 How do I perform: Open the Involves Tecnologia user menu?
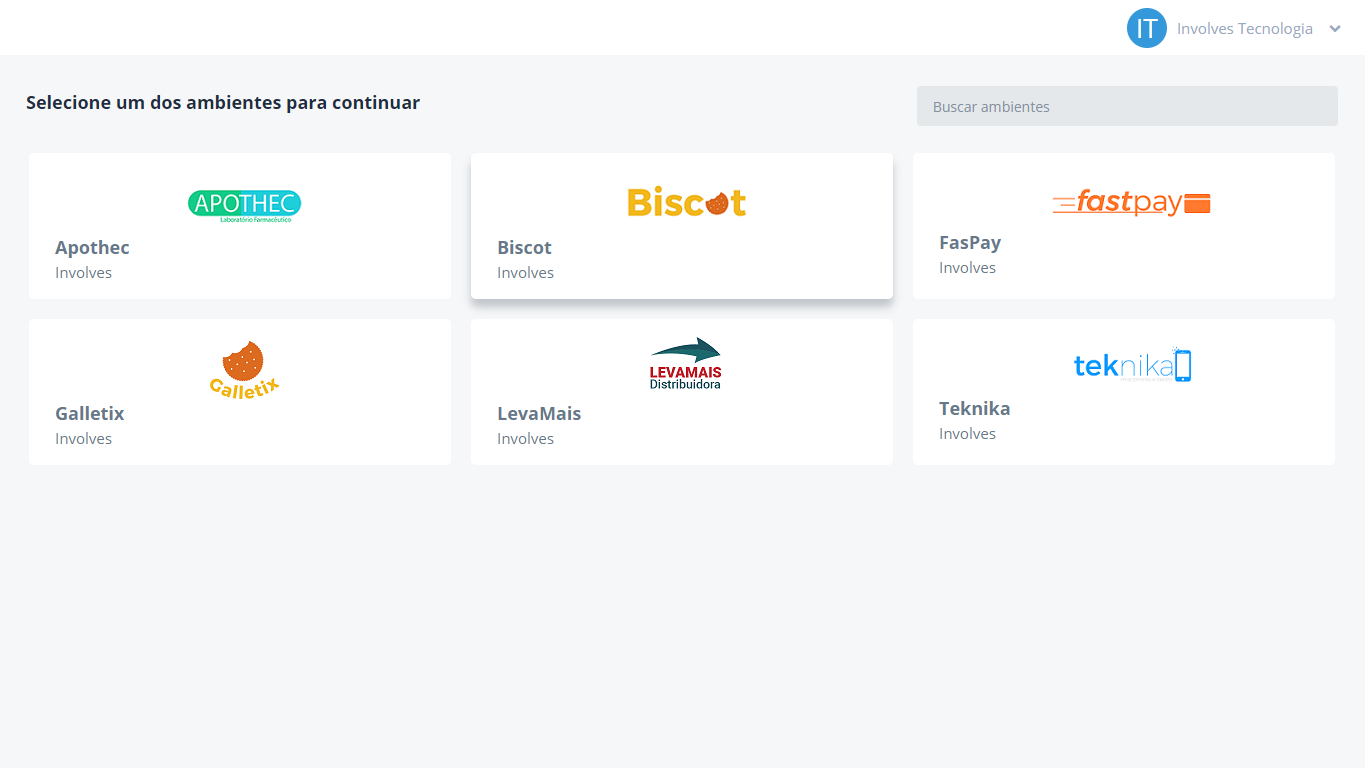click(1244, 29)
